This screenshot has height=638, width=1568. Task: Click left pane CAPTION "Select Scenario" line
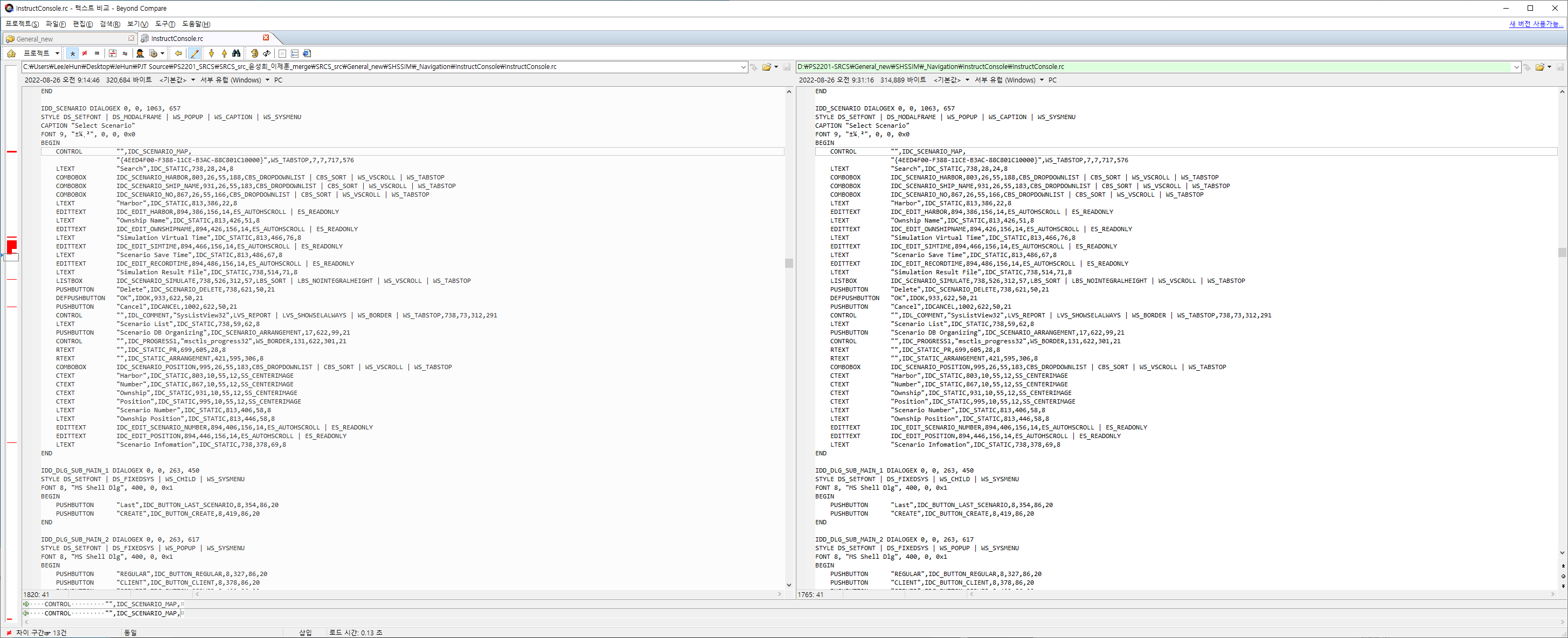[88, 126]
